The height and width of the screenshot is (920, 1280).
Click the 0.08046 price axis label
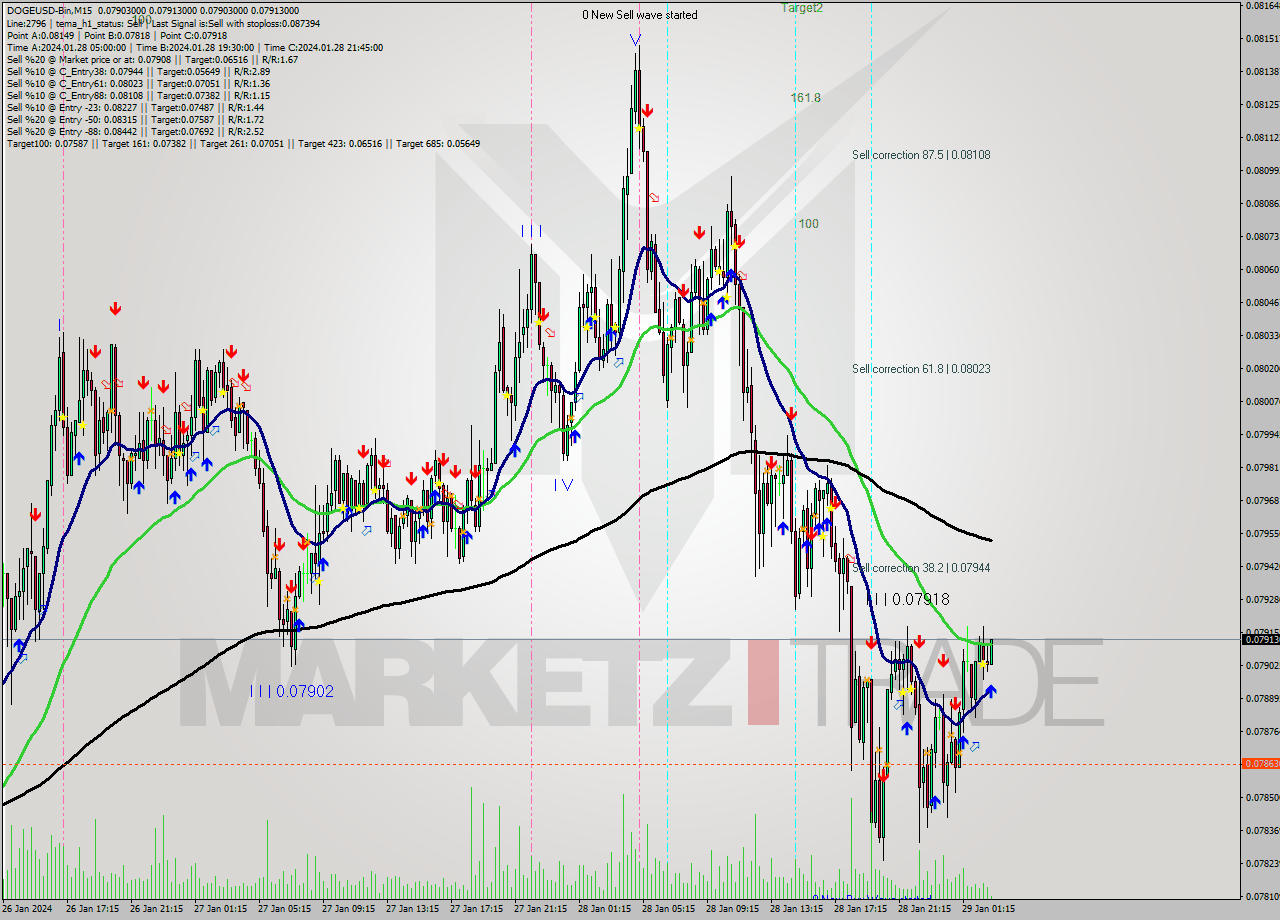(x=1263, y=302)
